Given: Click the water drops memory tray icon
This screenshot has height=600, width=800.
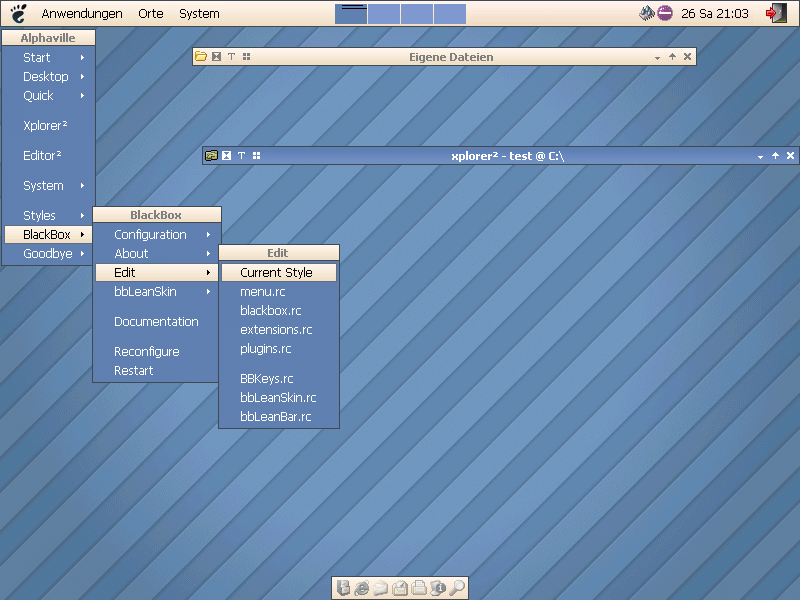Looking at the screenshot, I should coord(646,13).
